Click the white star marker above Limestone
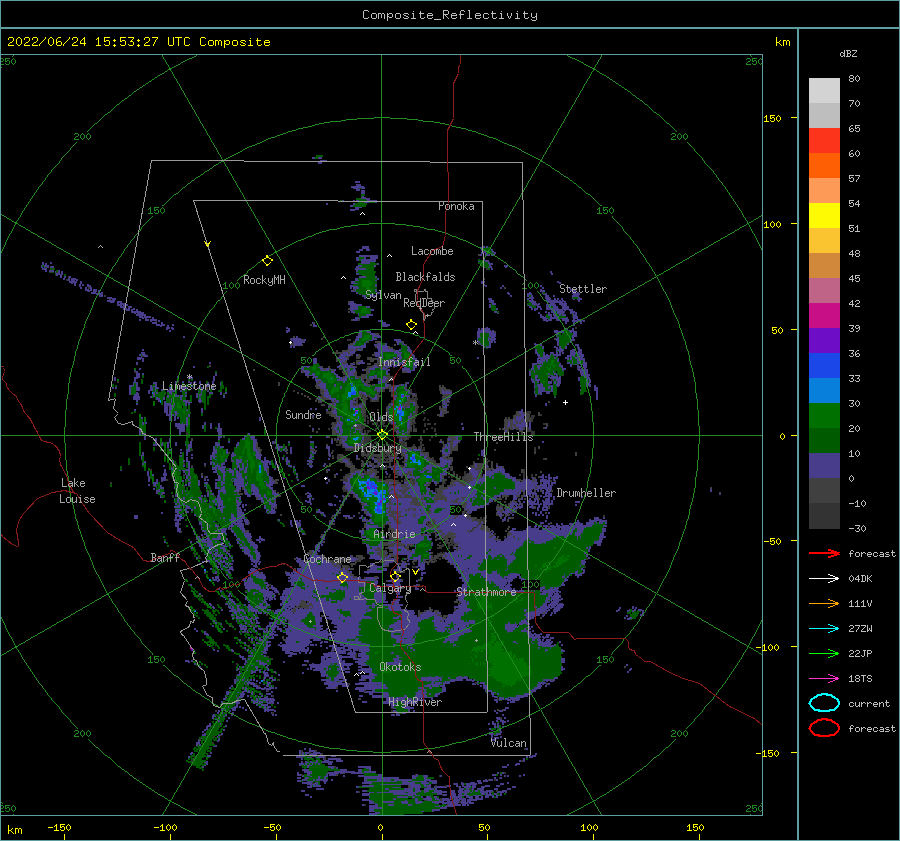Viewport: 900px width, 841px height. pos(189,377)
